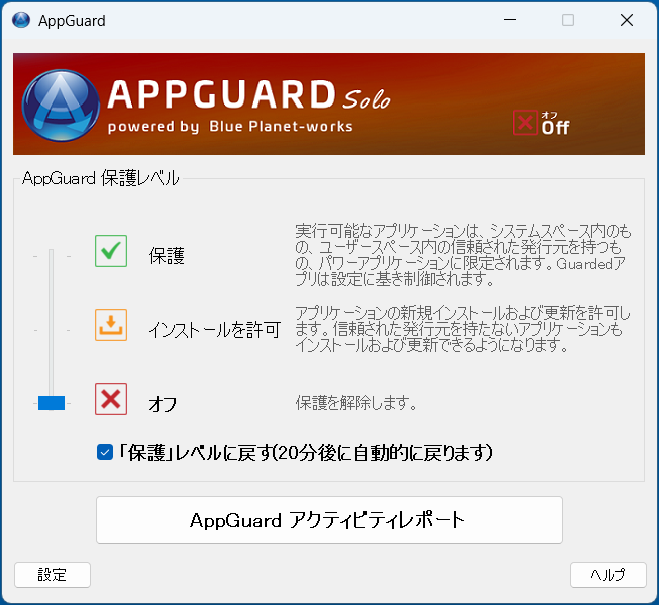
Task: Open the AppGuard アクティビティレポート
Action: click(329, 520)
